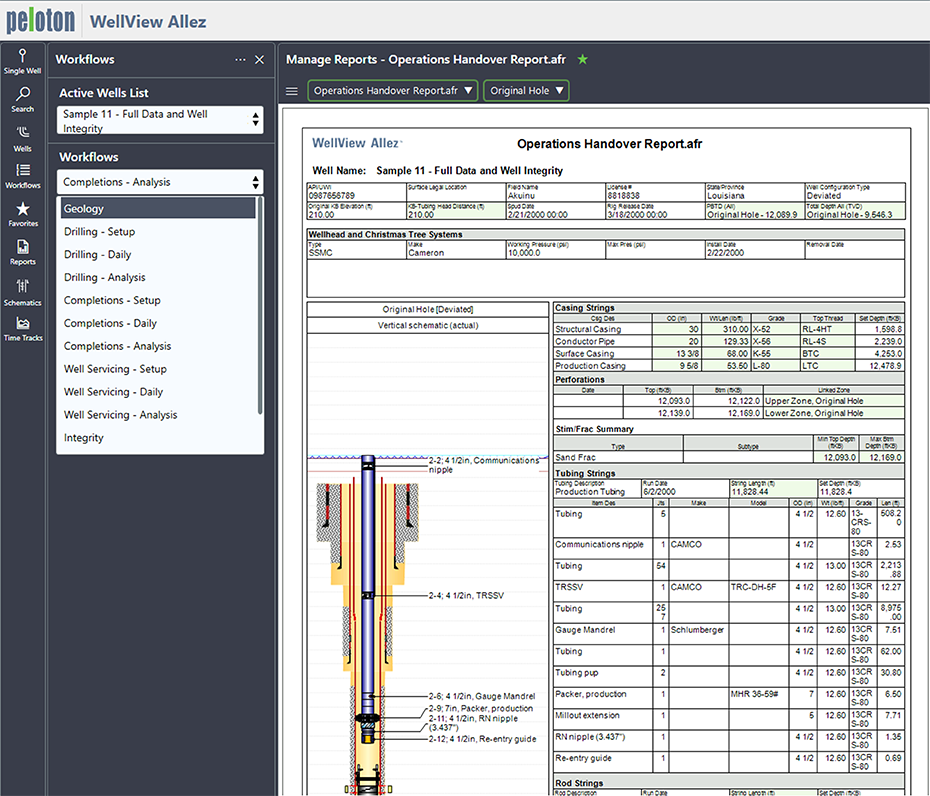The height and width of the screenshot is (796, 930).
Task: Open the Original Hole wellbore dropdown
Action: click(x=526, y=90)
